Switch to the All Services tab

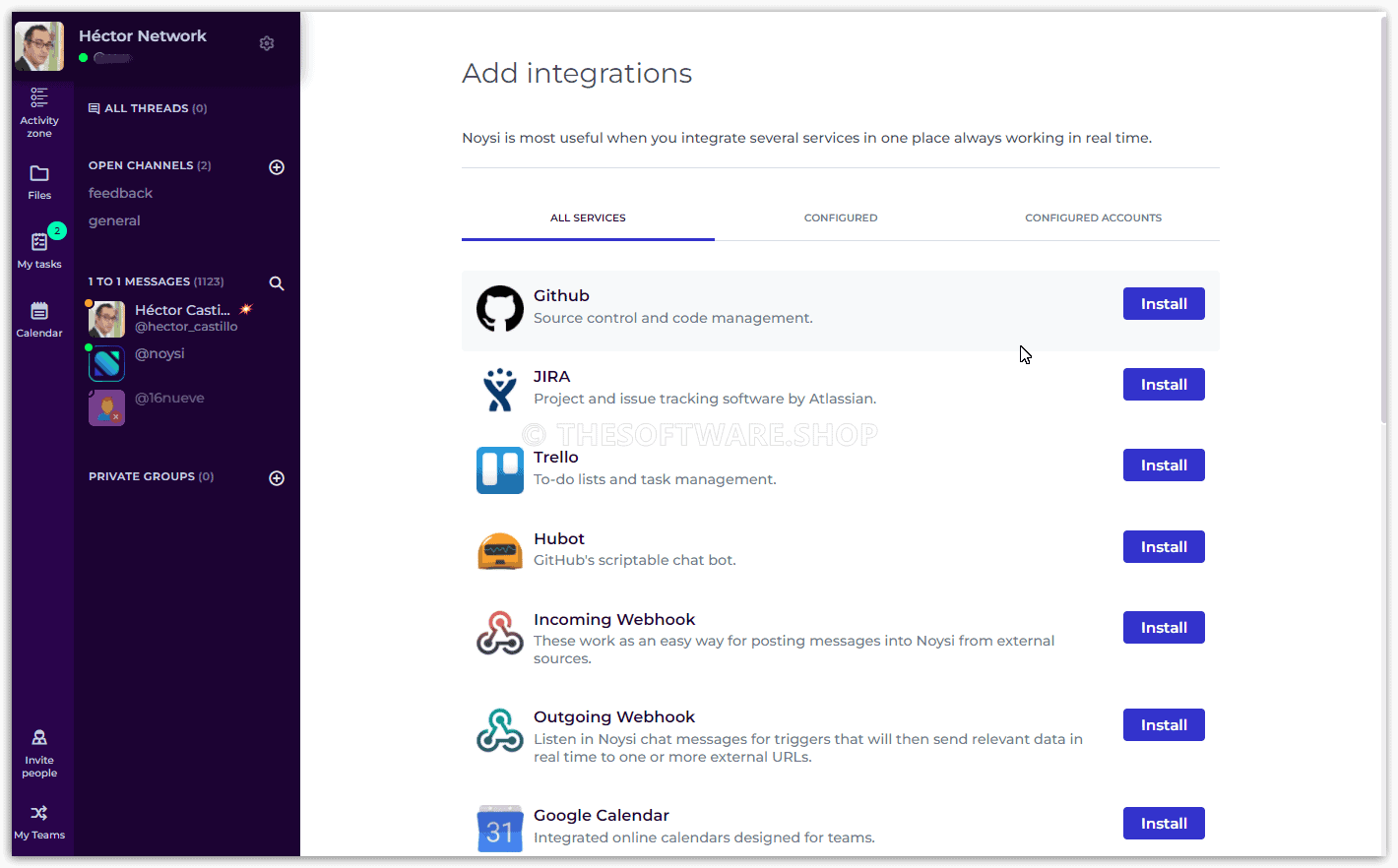click(588, 218)
